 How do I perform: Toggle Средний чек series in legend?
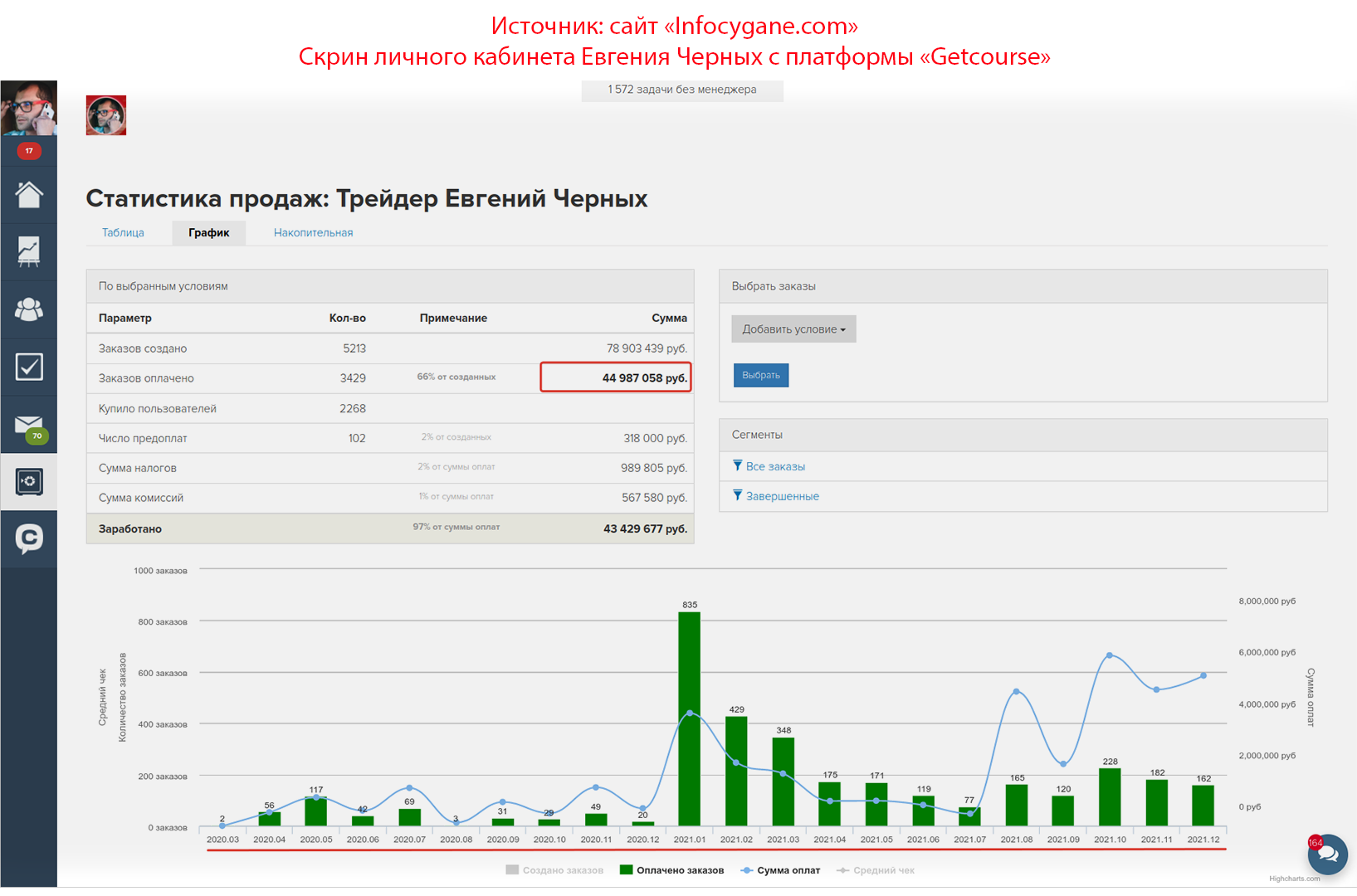pyautogui.click(x=876, y=870)
